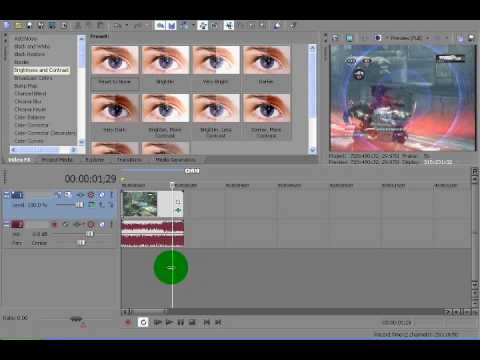Image resolution: width=480 pixels, height=360 pixels.
Task: Click Go to Start in transport bar
Action: pyautogui.click(x=207, y=322)
